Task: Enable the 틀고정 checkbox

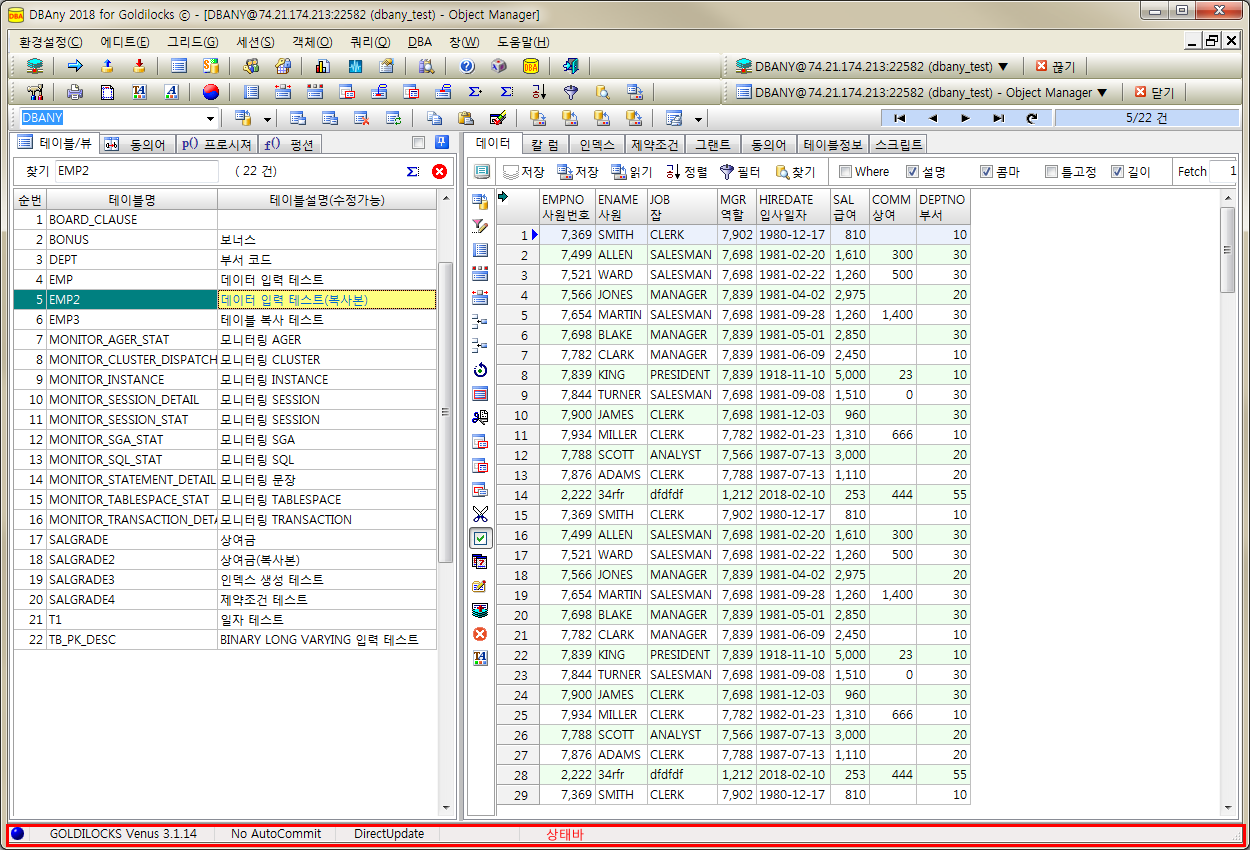Action: [x=1051, y=171]
